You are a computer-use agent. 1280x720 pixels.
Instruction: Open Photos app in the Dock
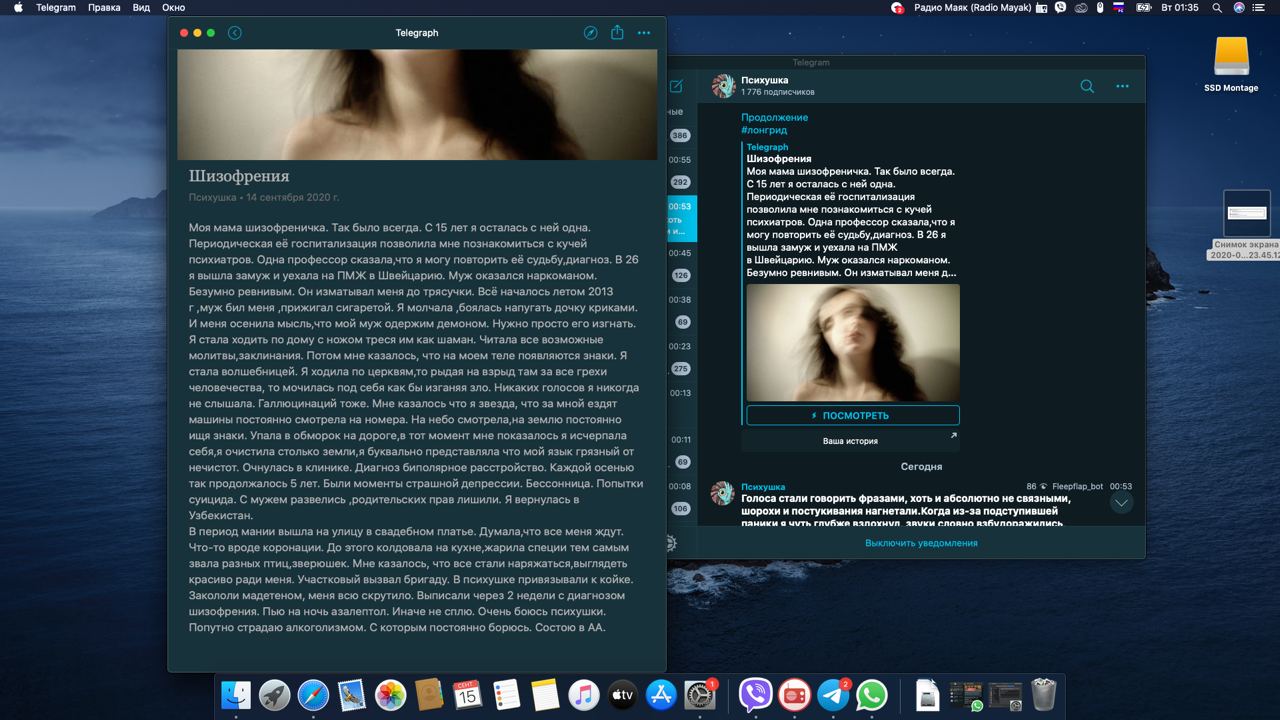(x=390, y=695)
